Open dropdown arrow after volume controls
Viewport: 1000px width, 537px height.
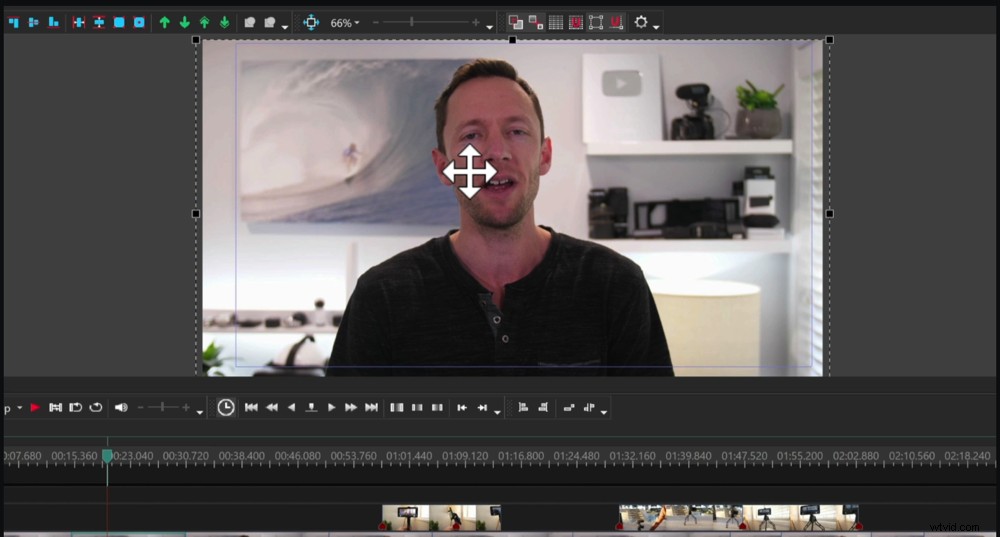[x=200, y=412]
